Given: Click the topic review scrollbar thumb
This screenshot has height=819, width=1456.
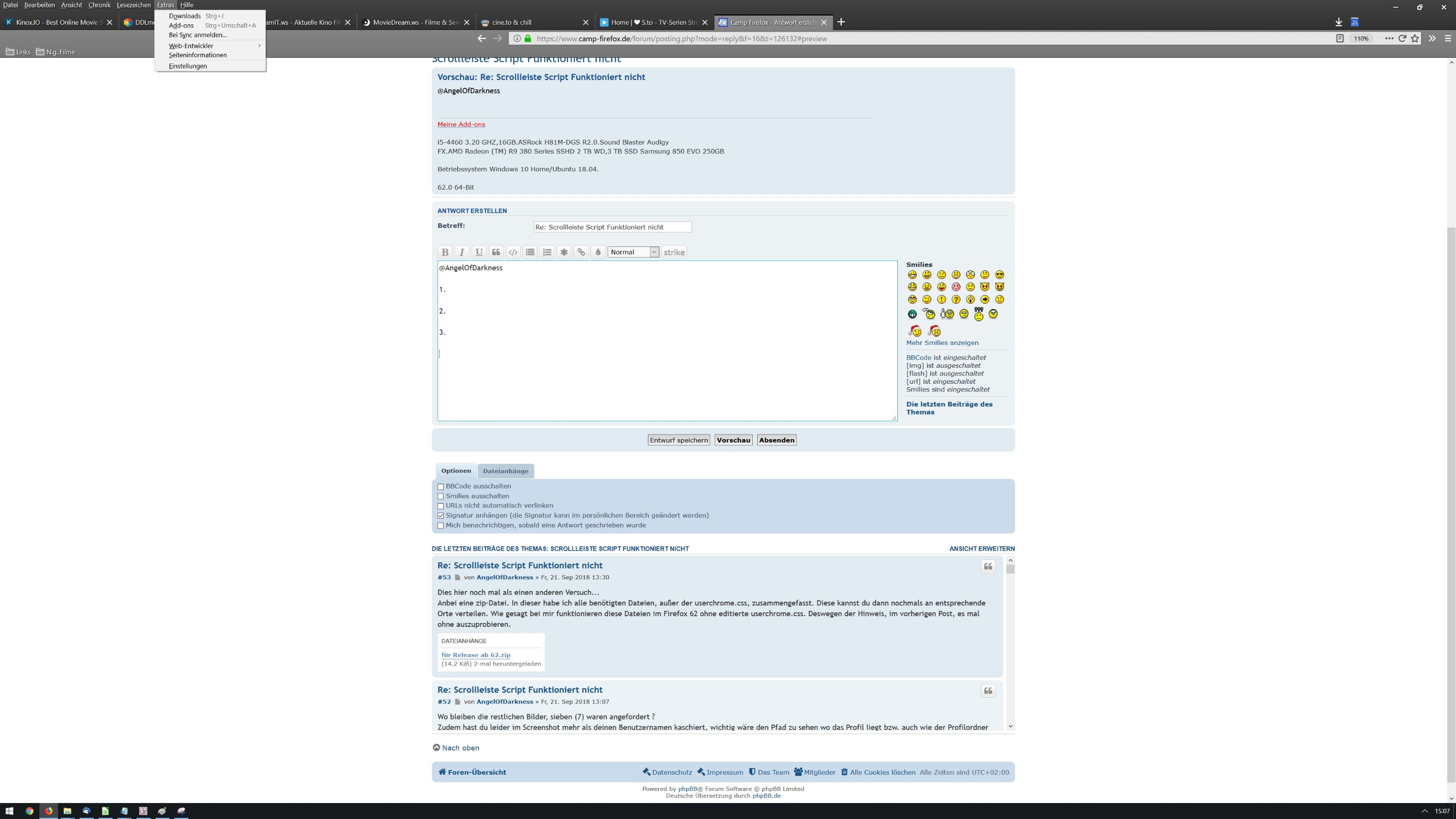Looking at the screenshot, I should [1010, 569].
